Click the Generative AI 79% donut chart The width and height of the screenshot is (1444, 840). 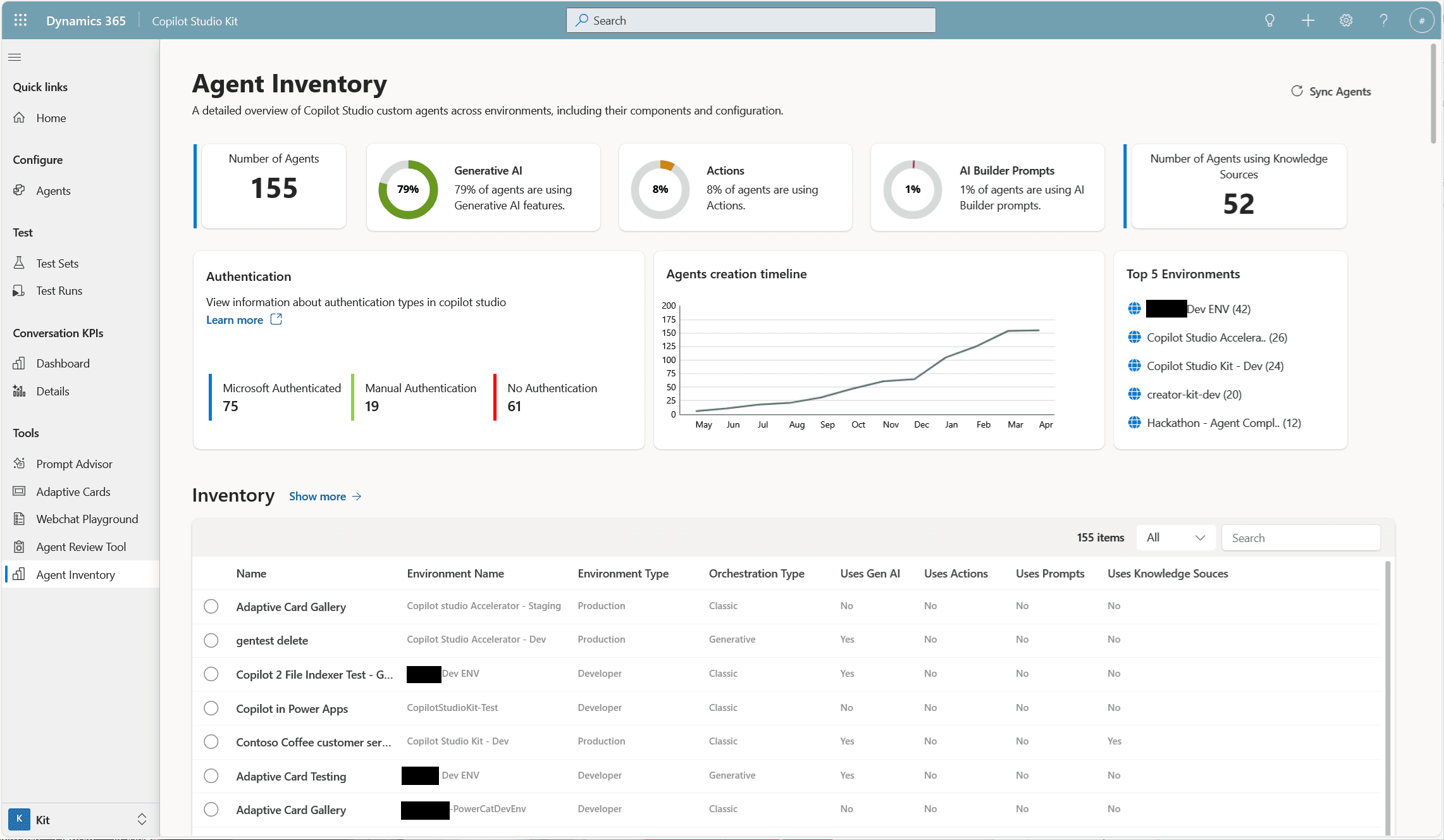pyautogui.click(x=408, y=189)
